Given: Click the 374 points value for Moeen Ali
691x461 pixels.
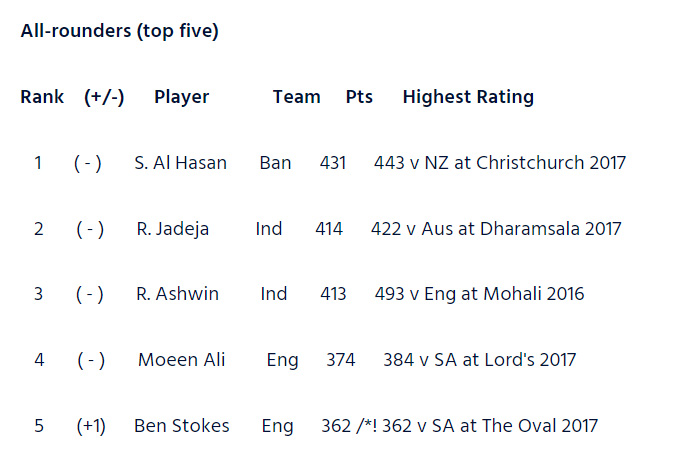Looking at the screenshot, I should (340, 360).
